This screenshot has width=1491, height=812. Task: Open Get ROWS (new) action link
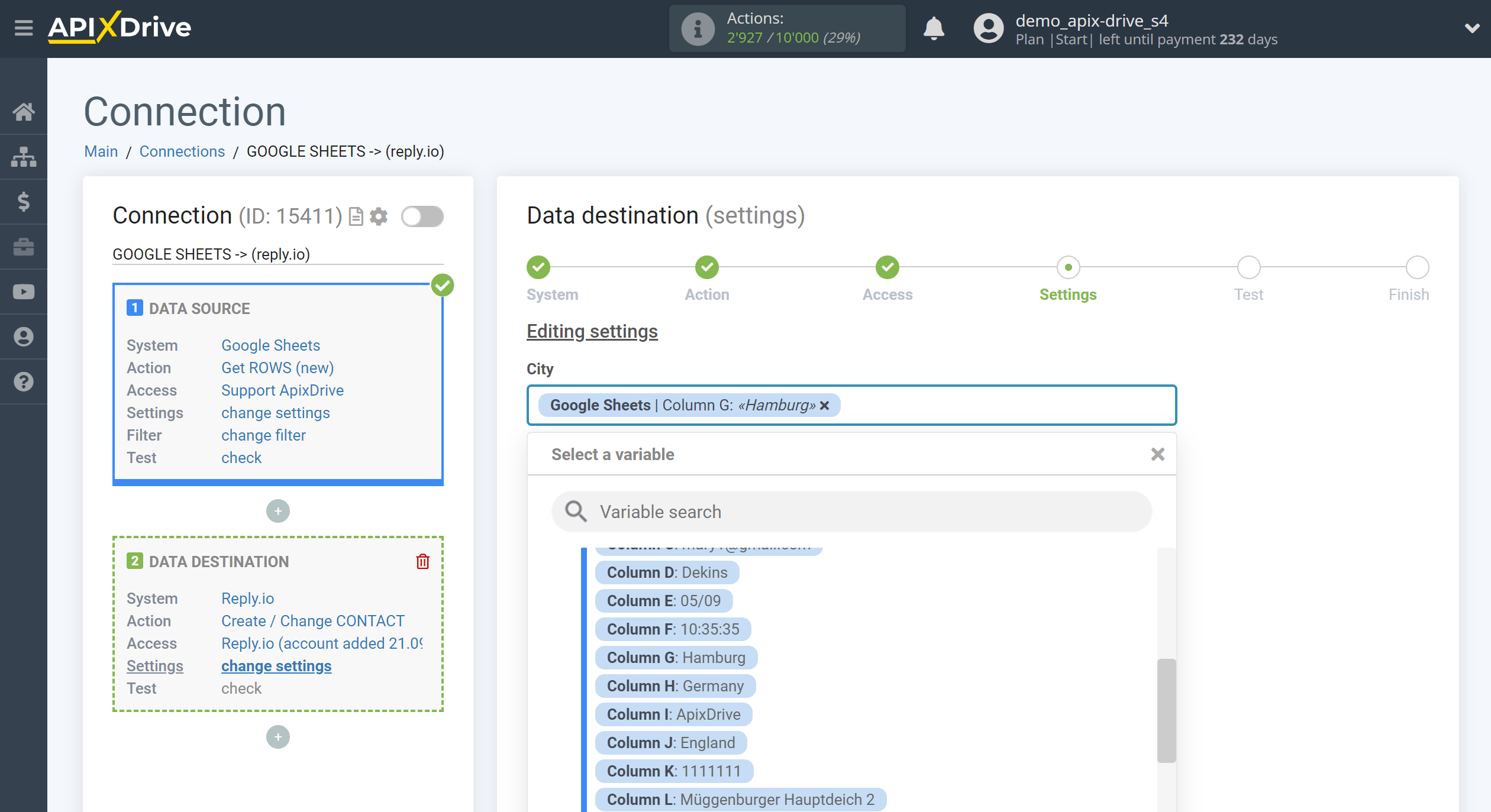pyautogui.click(x=277, y=368)
